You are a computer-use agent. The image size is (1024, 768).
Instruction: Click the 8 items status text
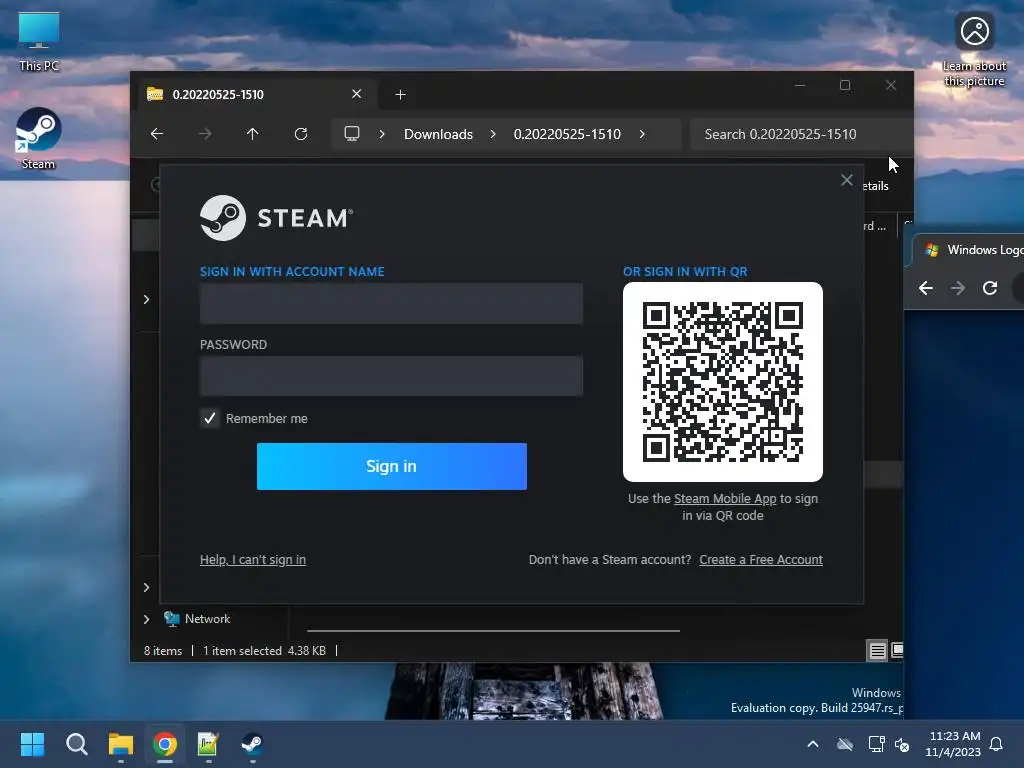coord(163,650)
